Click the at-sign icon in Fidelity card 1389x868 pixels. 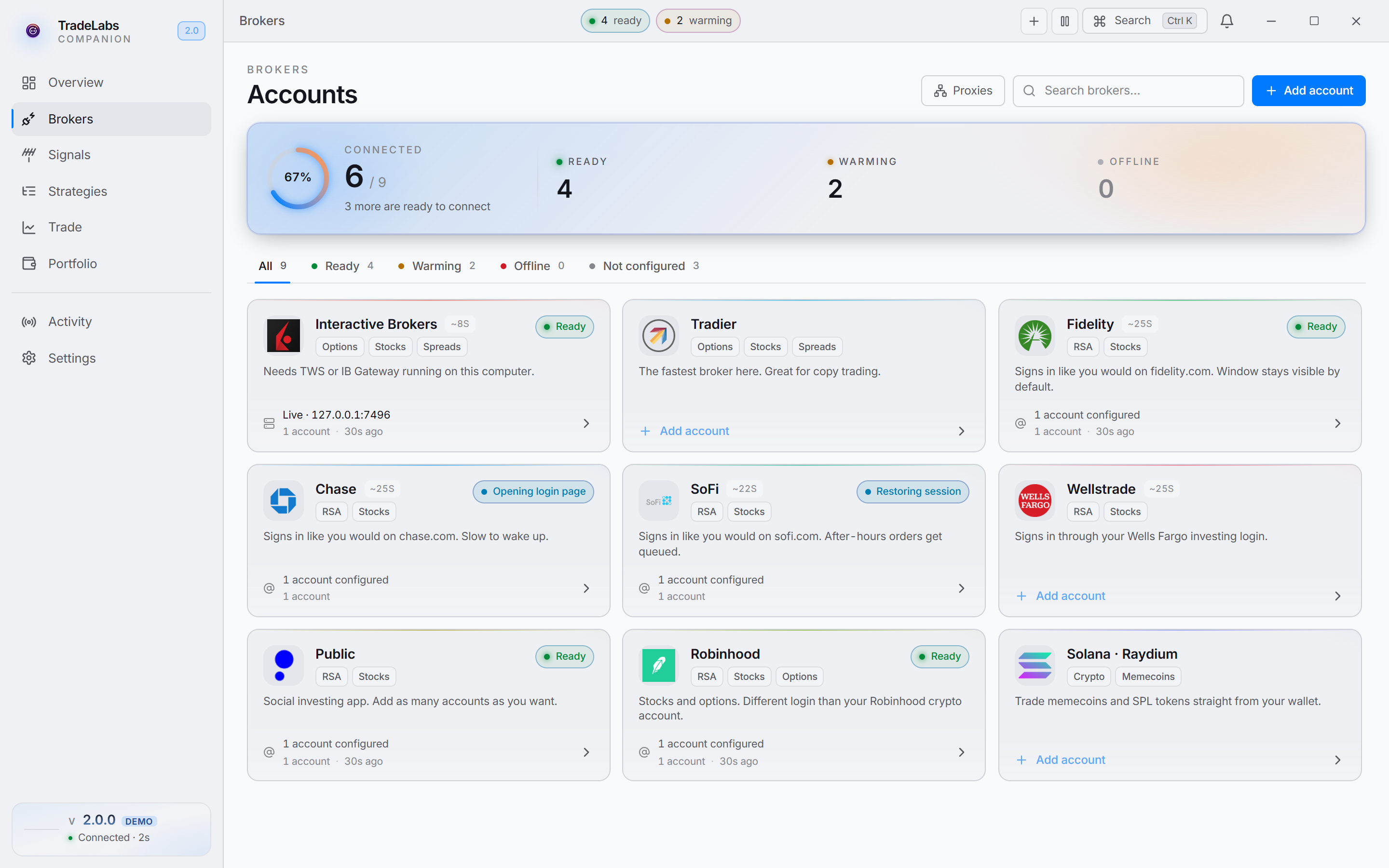(x=1021, y=423)
